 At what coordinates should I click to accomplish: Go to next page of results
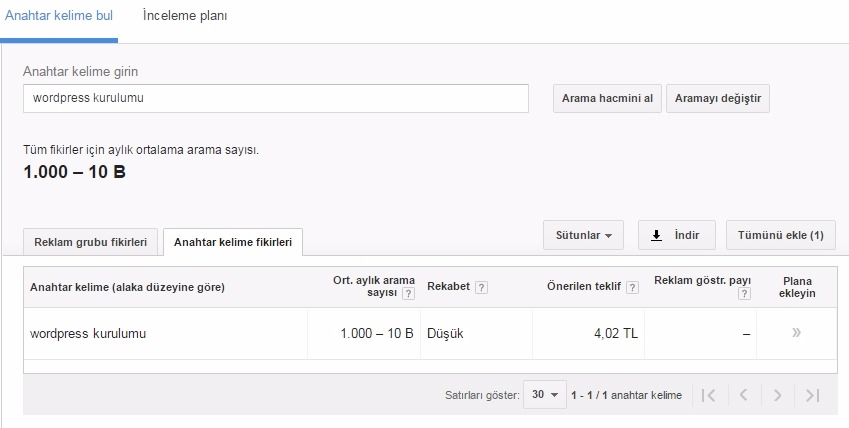coord(778,395)
